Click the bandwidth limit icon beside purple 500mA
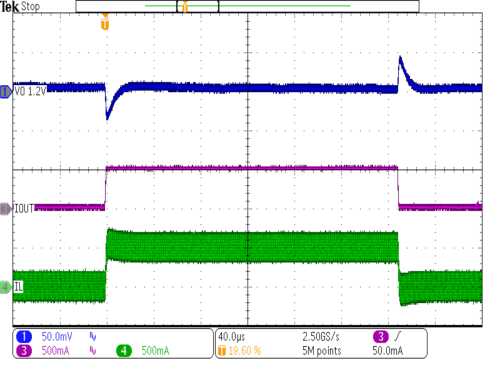Screen dimensions: 500x375 coord(93,351)
